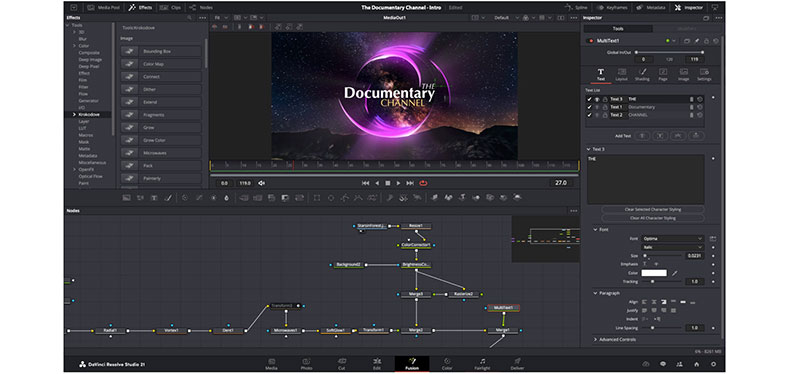Open the font style dropdown showing Italic
The width and height of the screenshot is (800, 374).
pyautogui.click(x=672, y=247)
